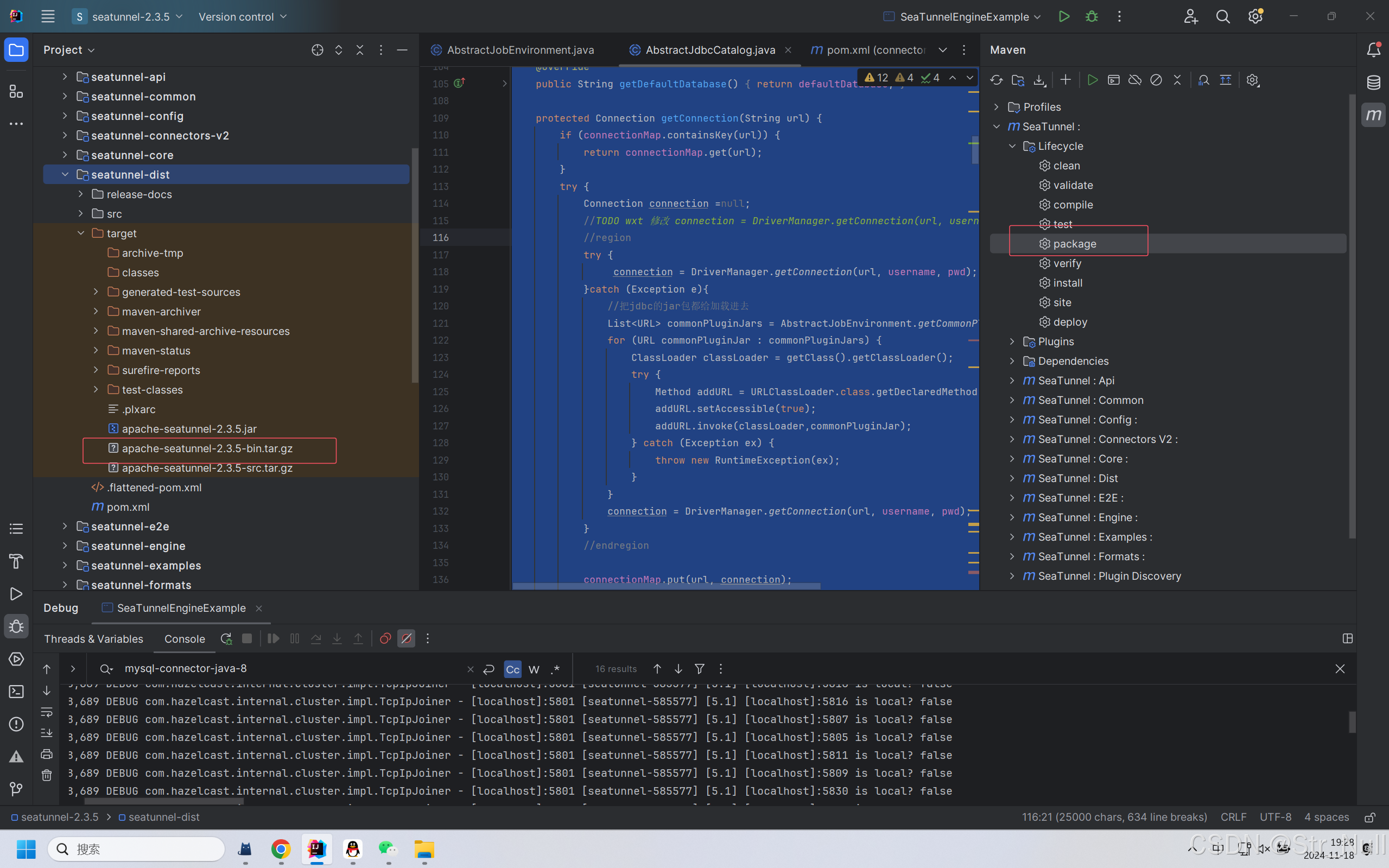Switch to Threads & Variables tab
Image resolution: width=1389 pixels, height=868 pixels.
point(93,639)
